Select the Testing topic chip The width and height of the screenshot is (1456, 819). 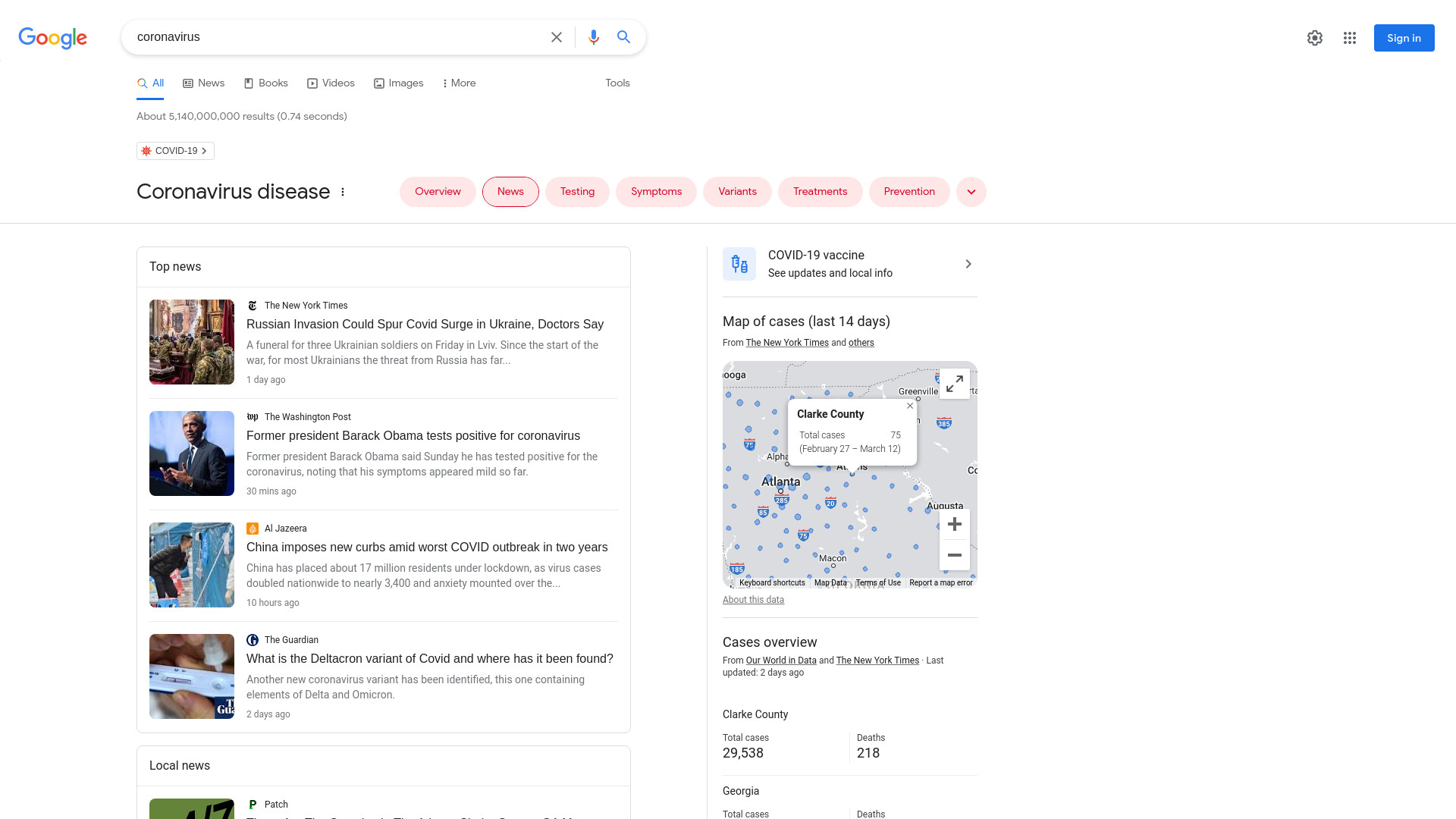[x=577, y=192]
